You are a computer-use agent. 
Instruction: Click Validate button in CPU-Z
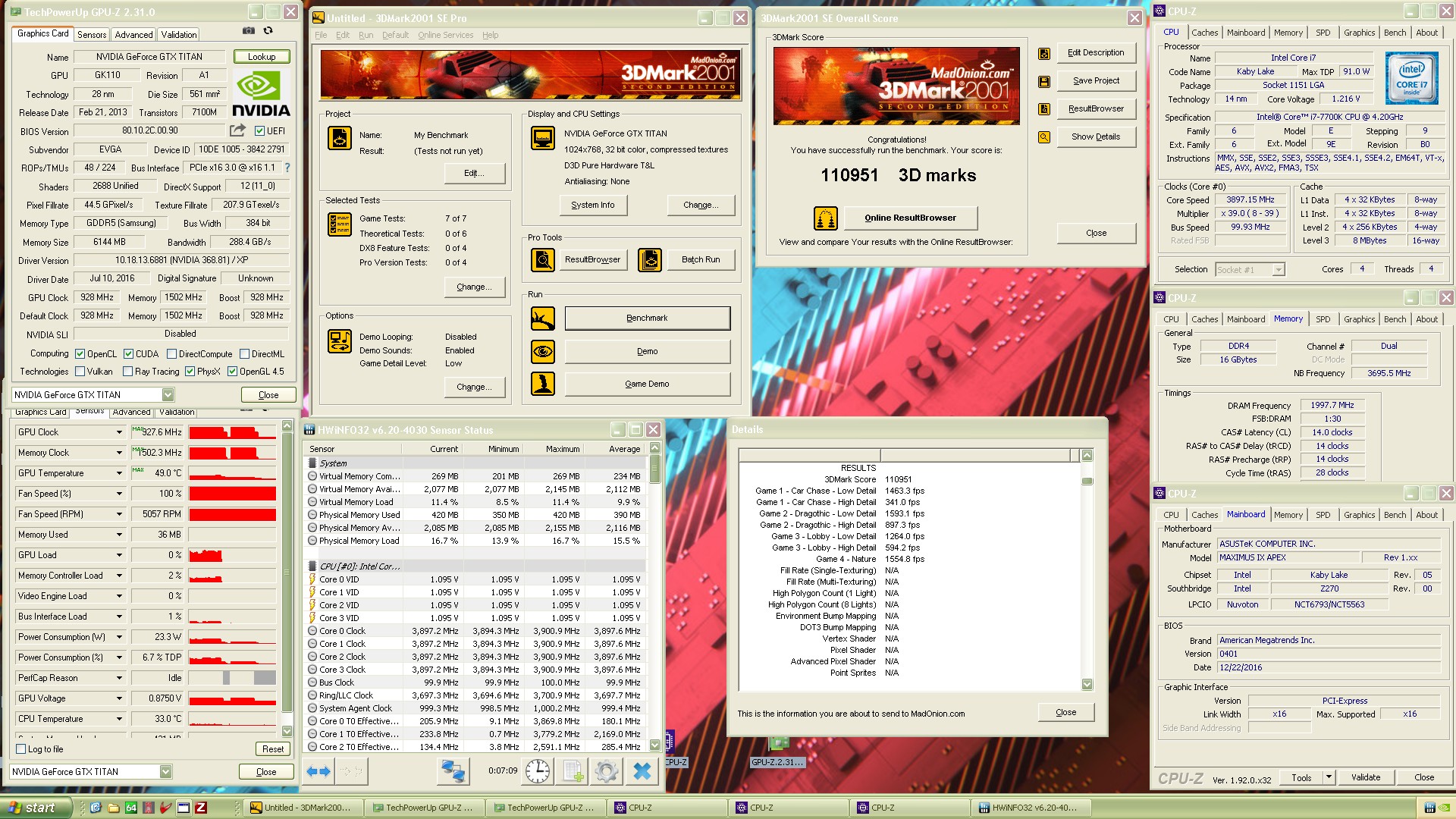click(1365, 777)
